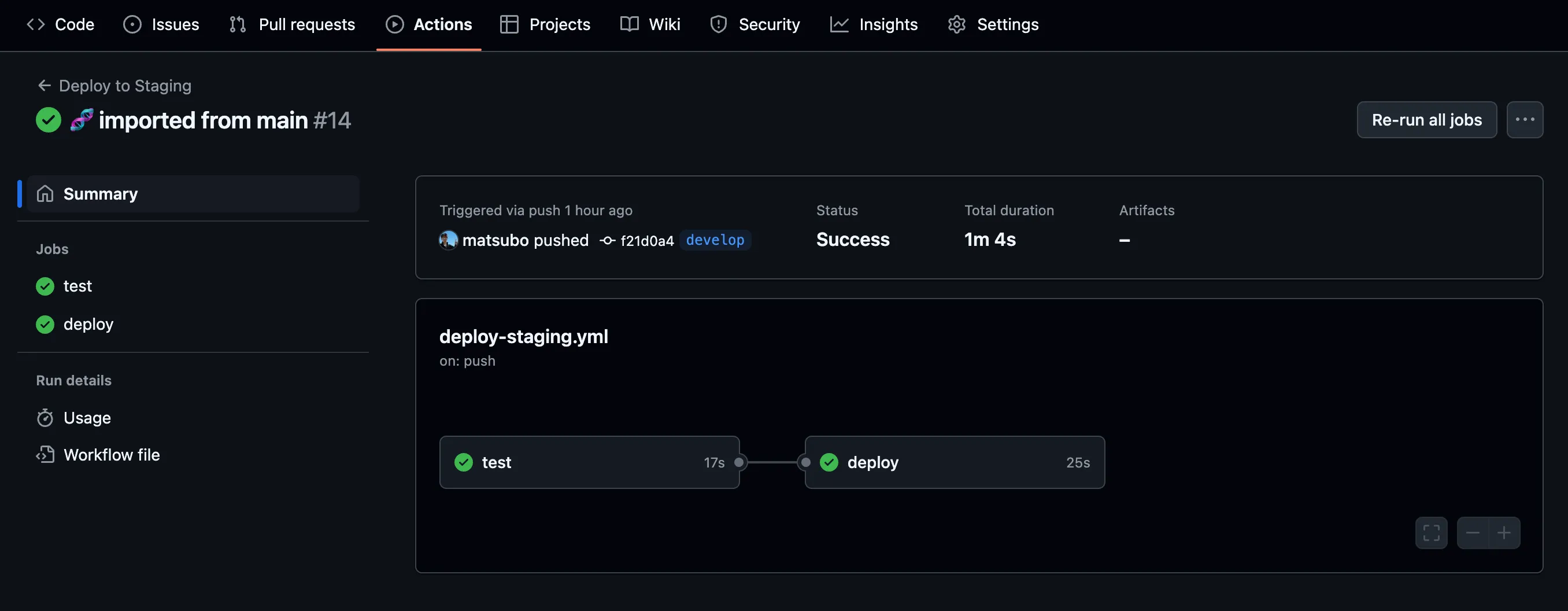Open commit f21d0a4
The width and height of the screenshot is (1568, 611).
(x=646, y=241)
